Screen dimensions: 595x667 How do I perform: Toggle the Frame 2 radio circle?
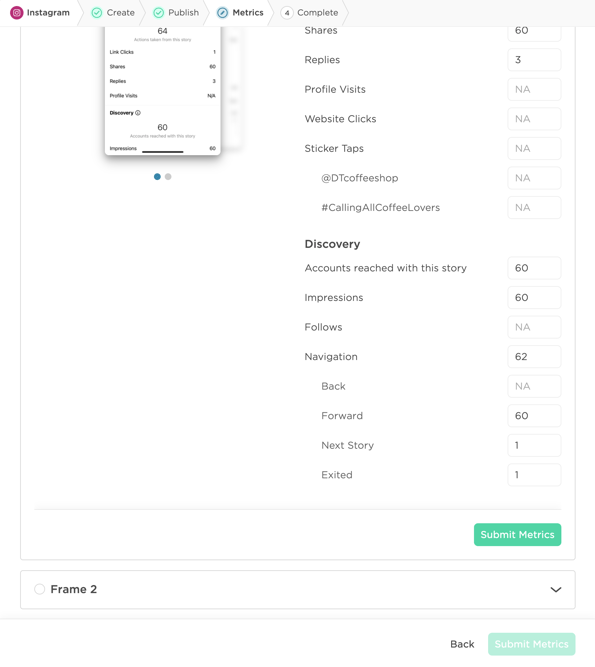40,589
